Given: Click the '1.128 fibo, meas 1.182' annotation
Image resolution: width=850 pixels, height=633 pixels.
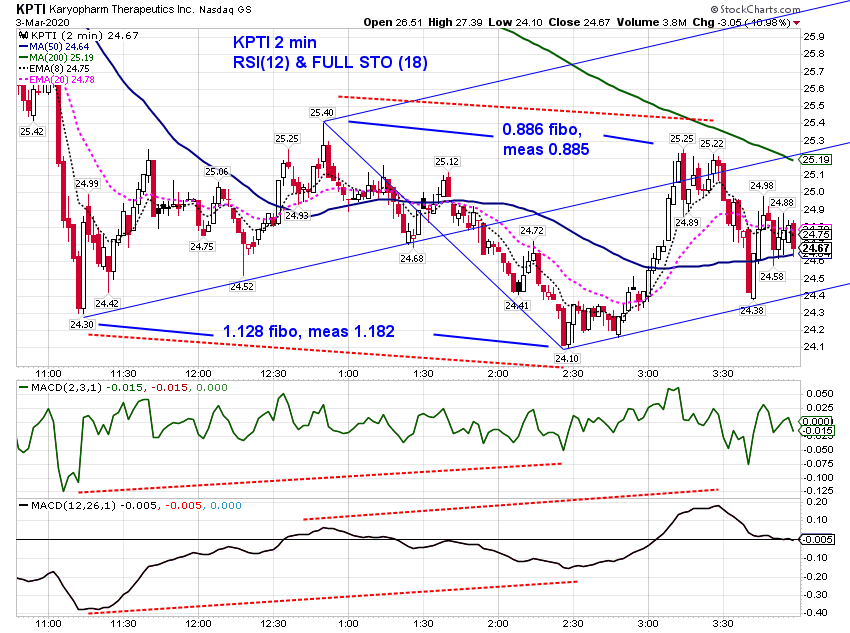Looking at the screenshot, I should pyautogui.click(x=309, y=331).
